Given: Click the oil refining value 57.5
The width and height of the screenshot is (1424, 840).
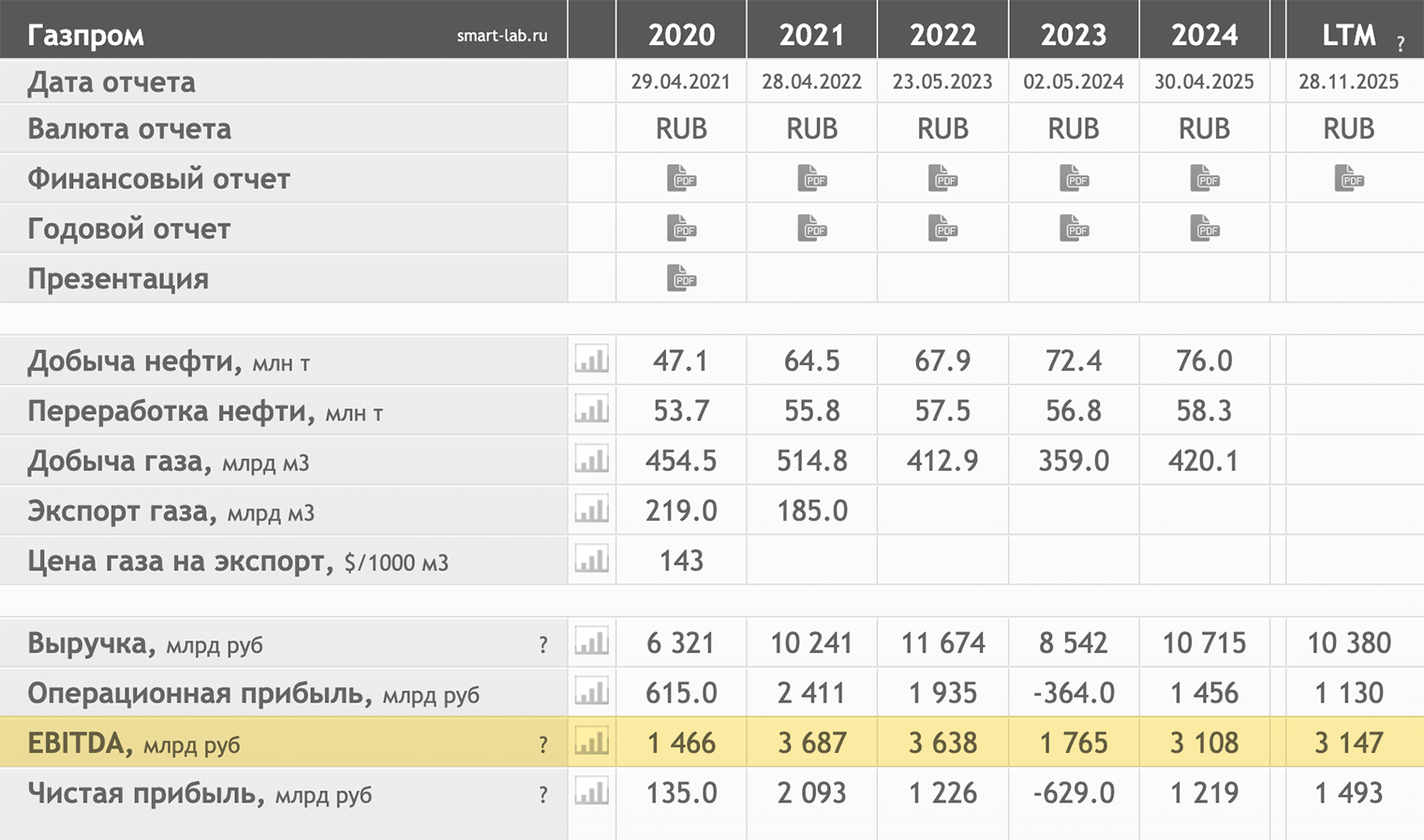Looking at the screenshot, I should pyautogui.click(x=942, y=410).
